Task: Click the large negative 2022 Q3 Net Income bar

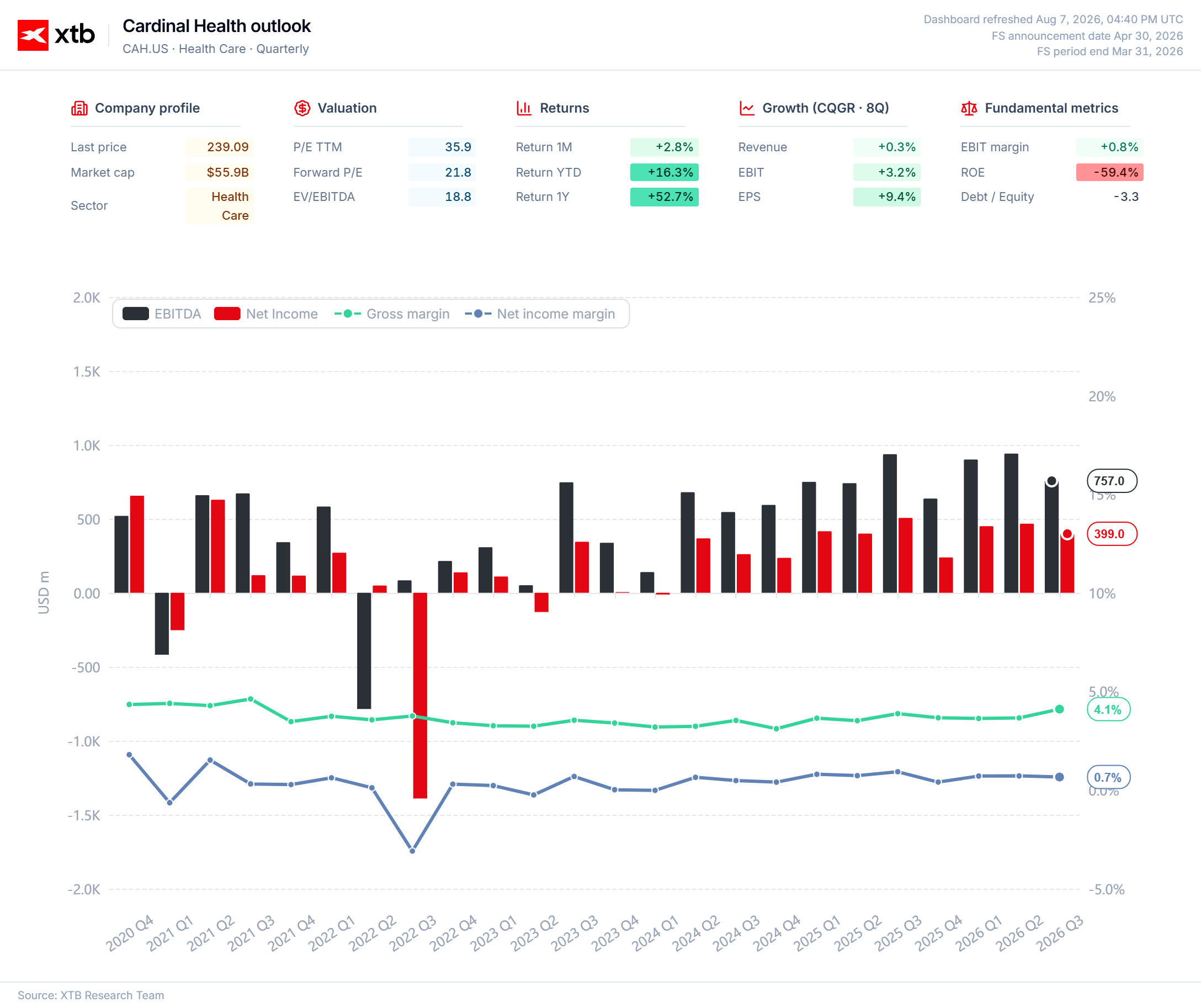Action: point(421,696)
